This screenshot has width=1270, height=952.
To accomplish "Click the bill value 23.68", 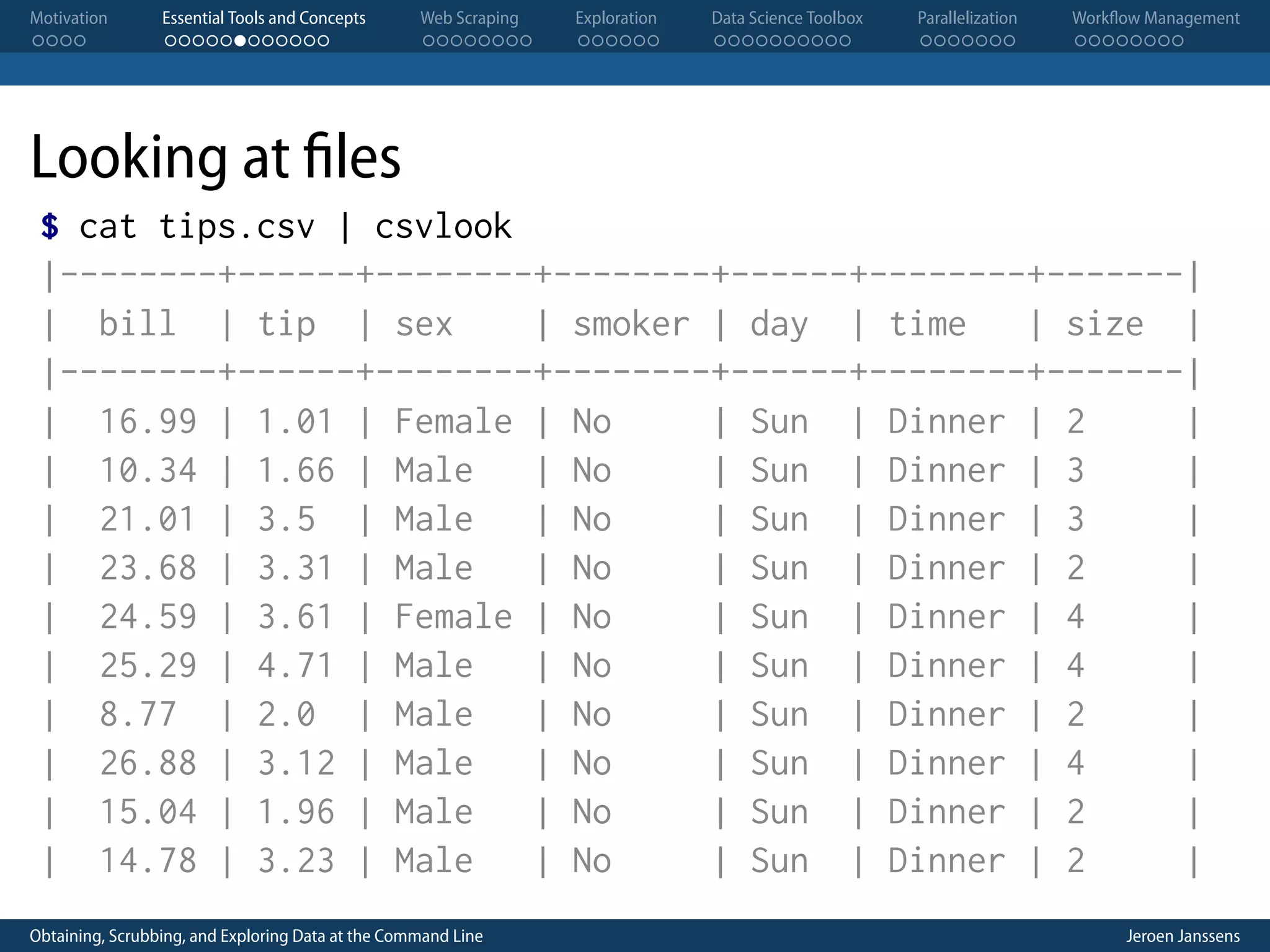I will [148, 568].
